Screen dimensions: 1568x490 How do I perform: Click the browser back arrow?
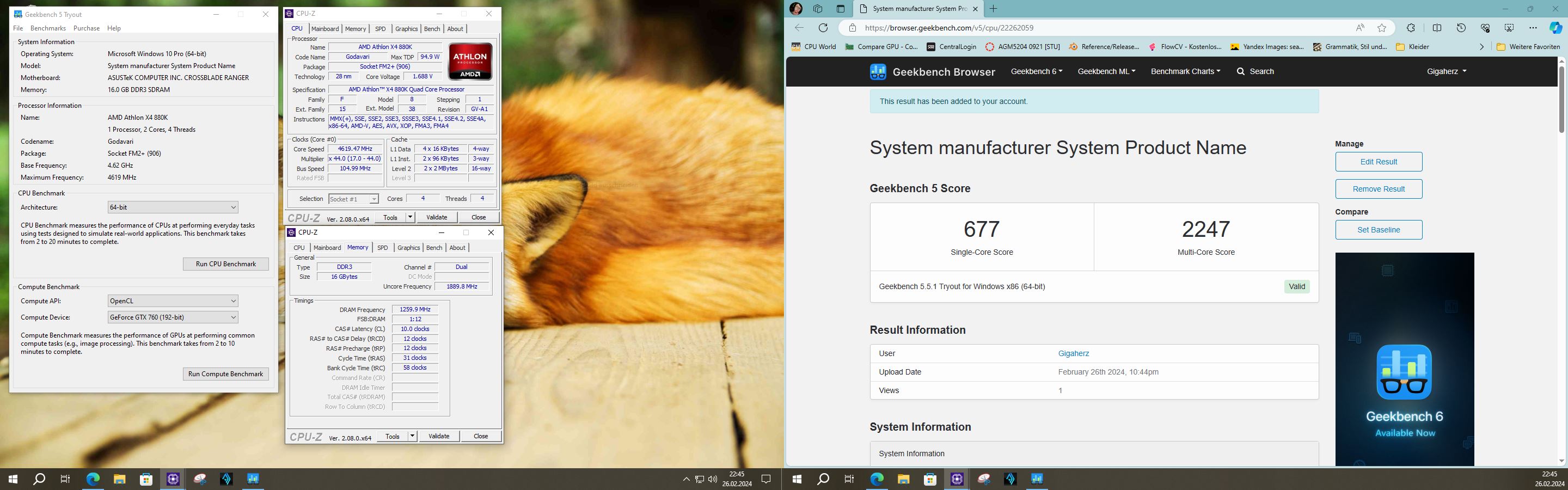[x=799, y=27]
